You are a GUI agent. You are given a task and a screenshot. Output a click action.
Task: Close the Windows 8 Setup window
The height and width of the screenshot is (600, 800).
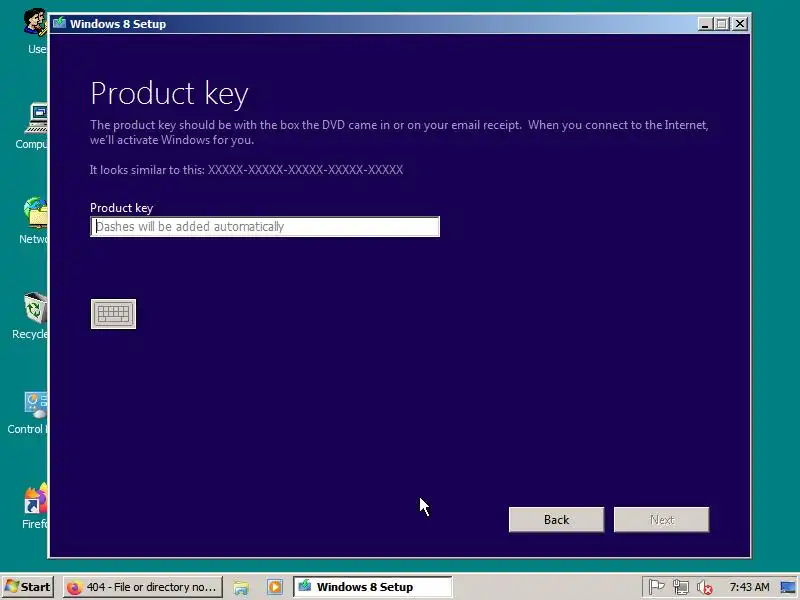tap(740, 23)
